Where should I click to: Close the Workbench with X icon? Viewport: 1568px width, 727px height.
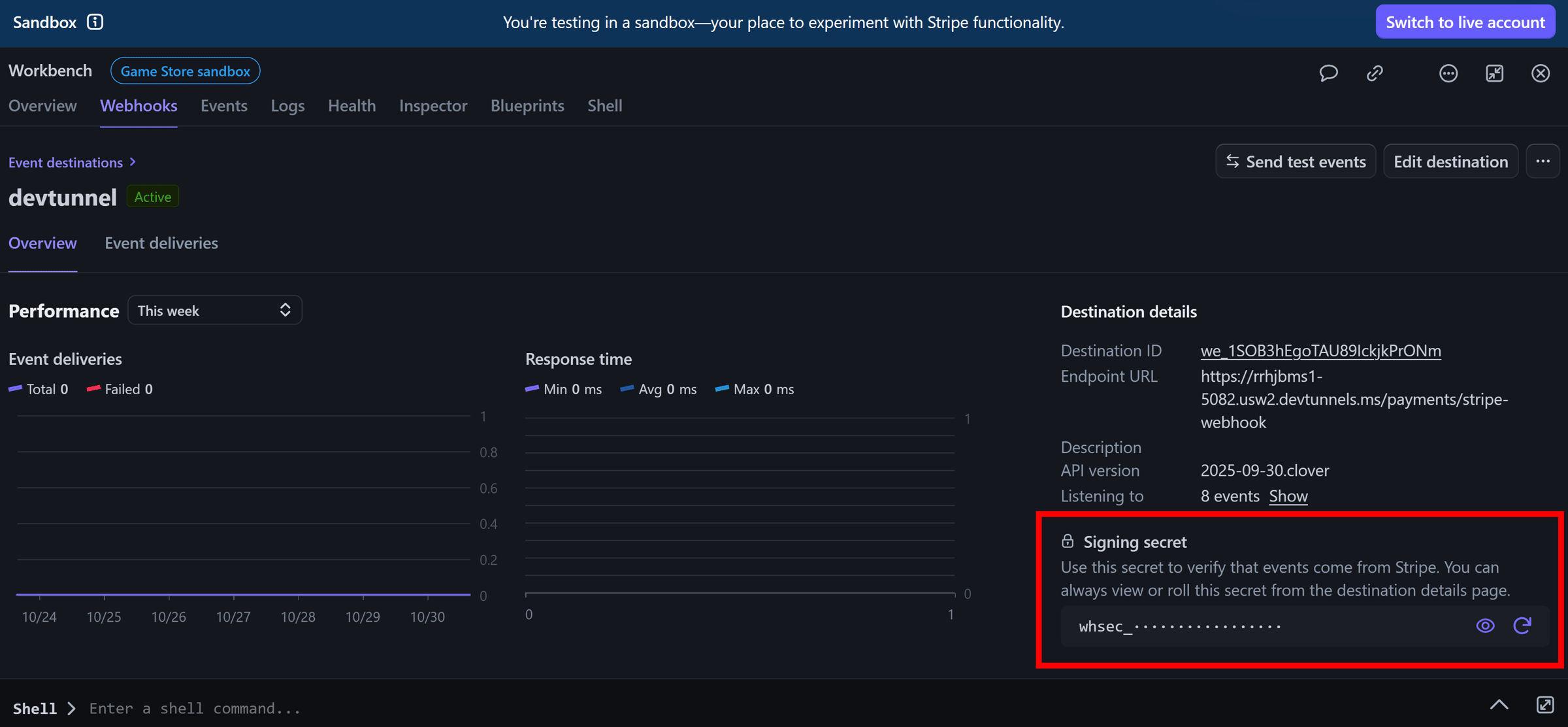point(1541,73)
